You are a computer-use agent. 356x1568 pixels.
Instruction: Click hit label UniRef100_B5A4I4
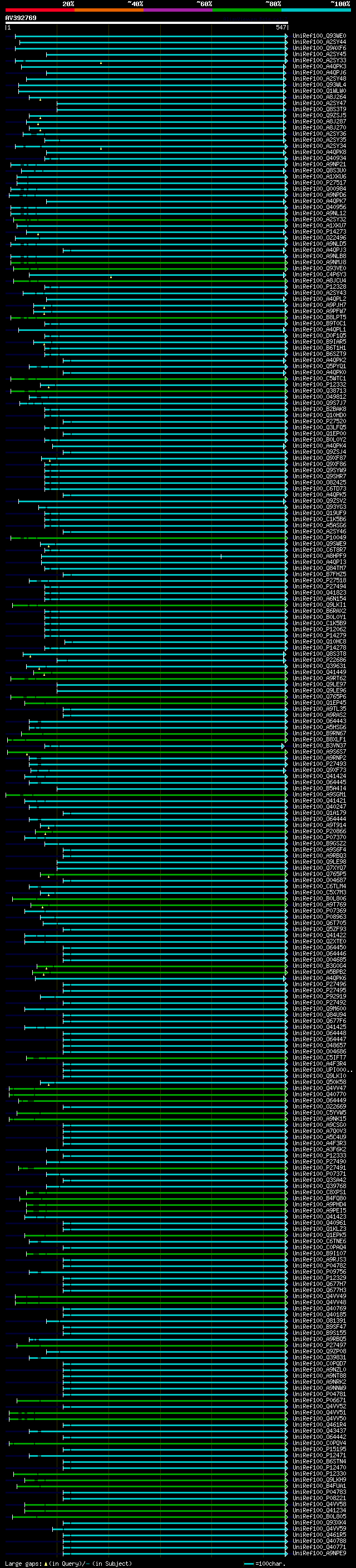pos(319,789)
